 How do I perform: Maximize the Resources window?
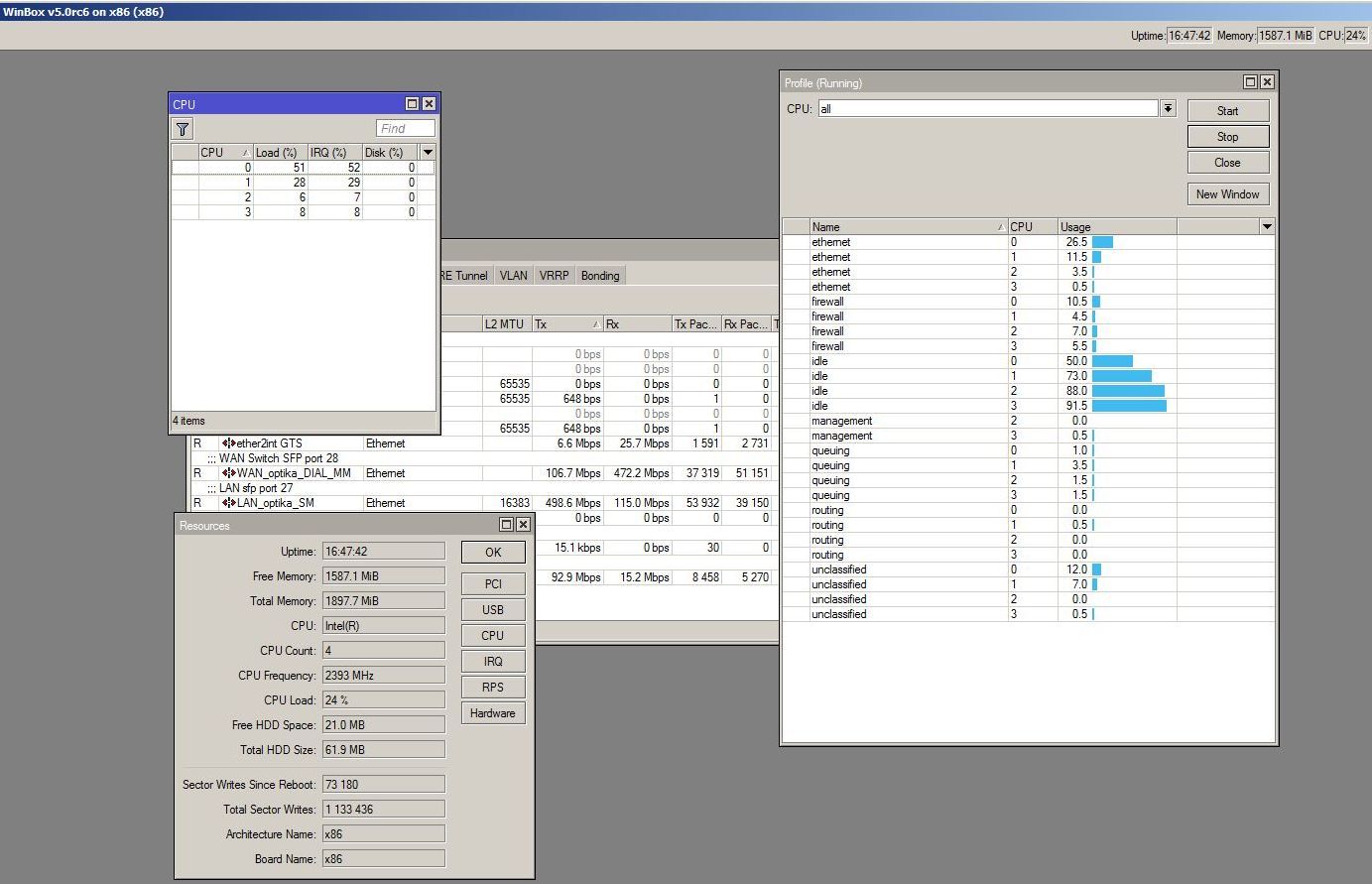[x=506, y=525]
